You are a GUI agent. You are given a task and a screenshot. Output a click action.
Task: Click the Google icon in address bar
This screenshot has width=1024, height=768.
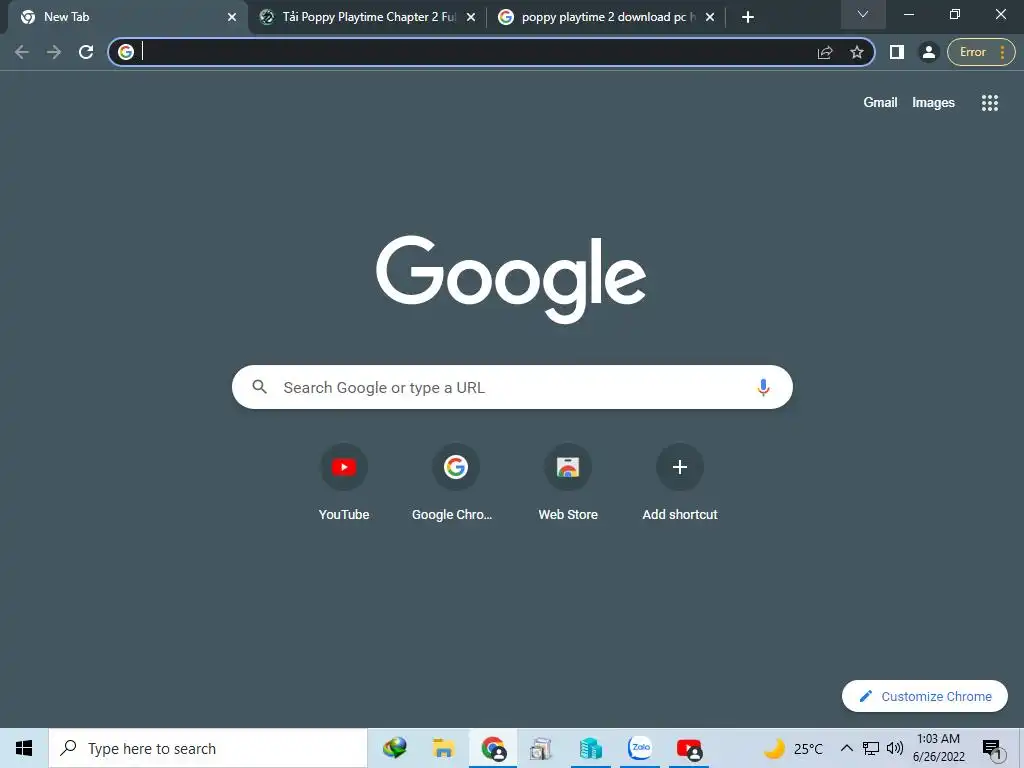(126, 52)
